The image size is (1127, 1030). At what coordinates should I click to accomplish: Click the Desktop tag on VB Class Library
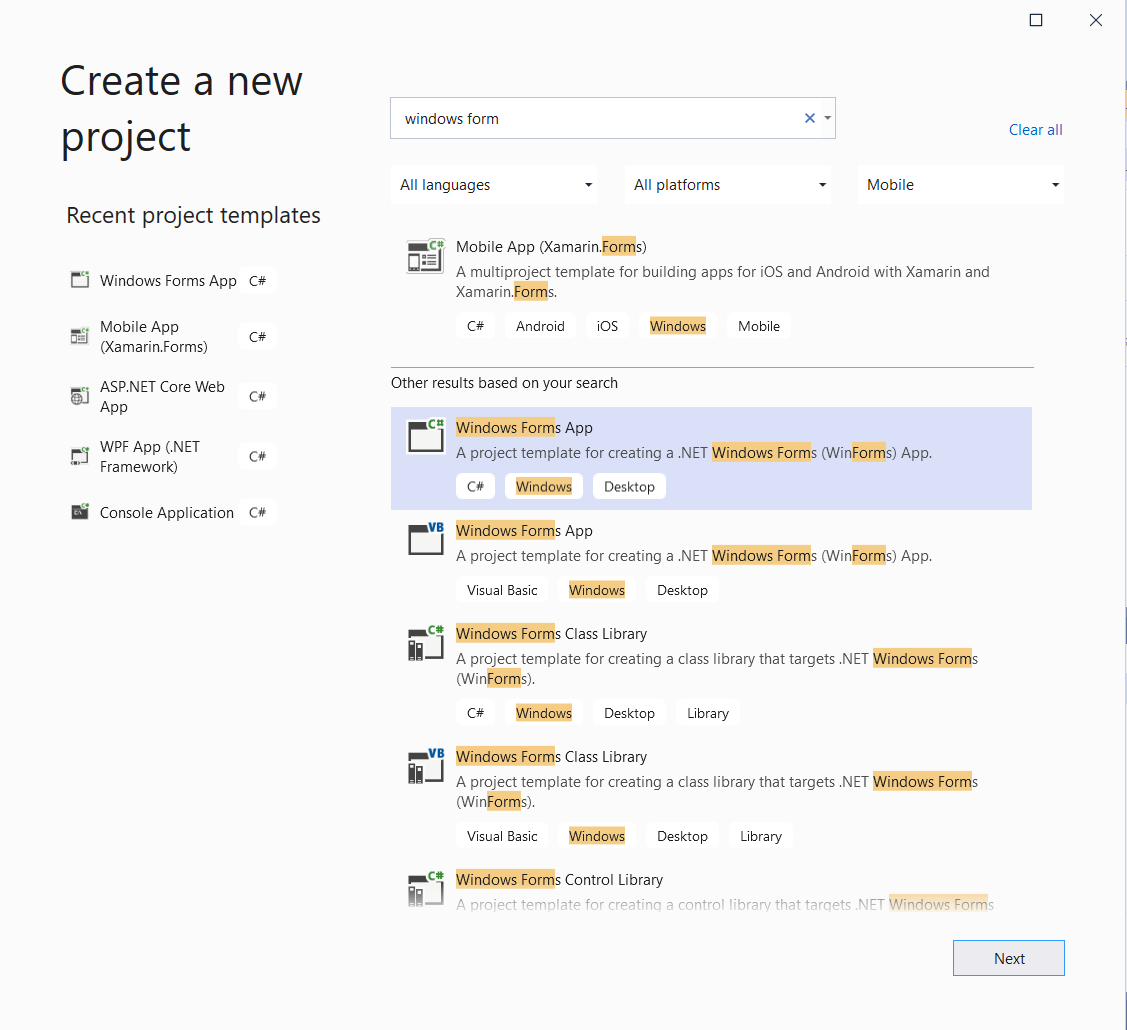682,836
